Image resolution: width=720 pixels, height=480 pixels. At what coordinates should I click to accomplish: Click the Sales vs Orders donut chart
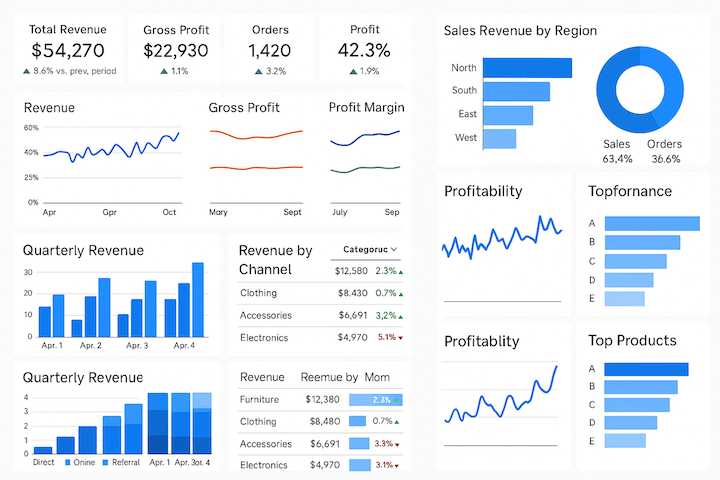coord(640,90)
